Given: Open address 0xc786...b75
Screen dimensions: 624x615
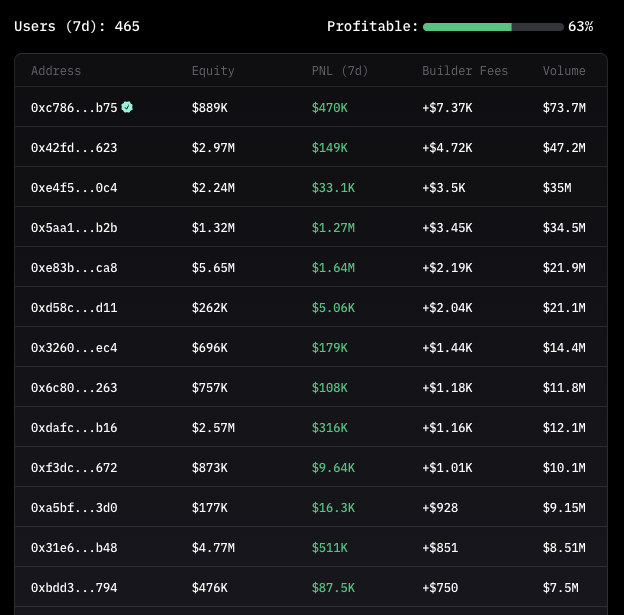Looking at the screenshot, I should [74, 108].
